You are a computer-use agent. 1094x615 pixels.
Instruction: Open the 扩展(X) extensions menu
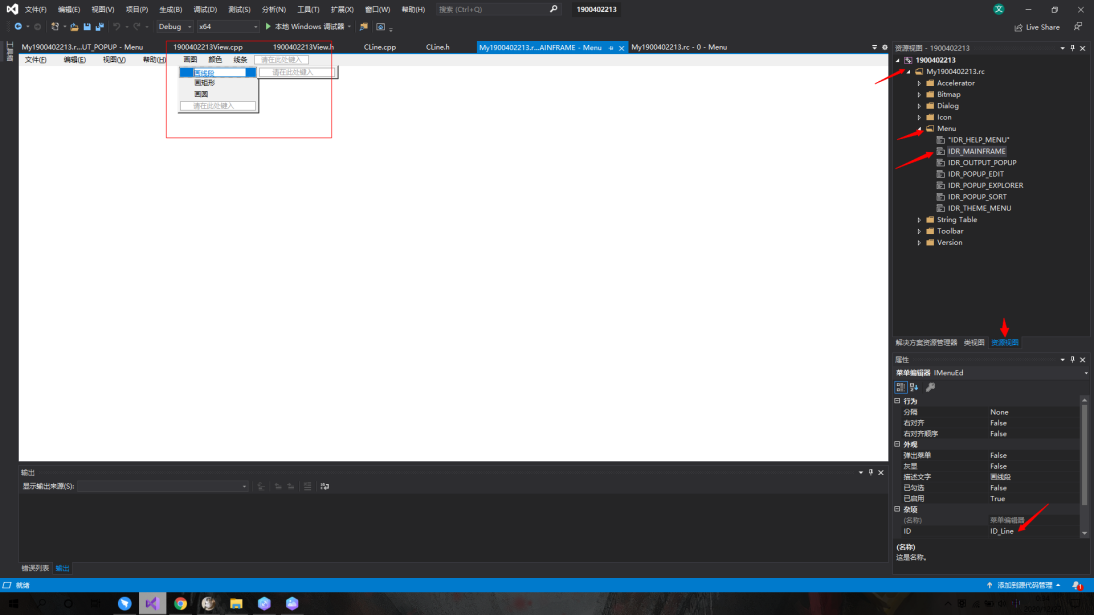click(x=342, y=10)
